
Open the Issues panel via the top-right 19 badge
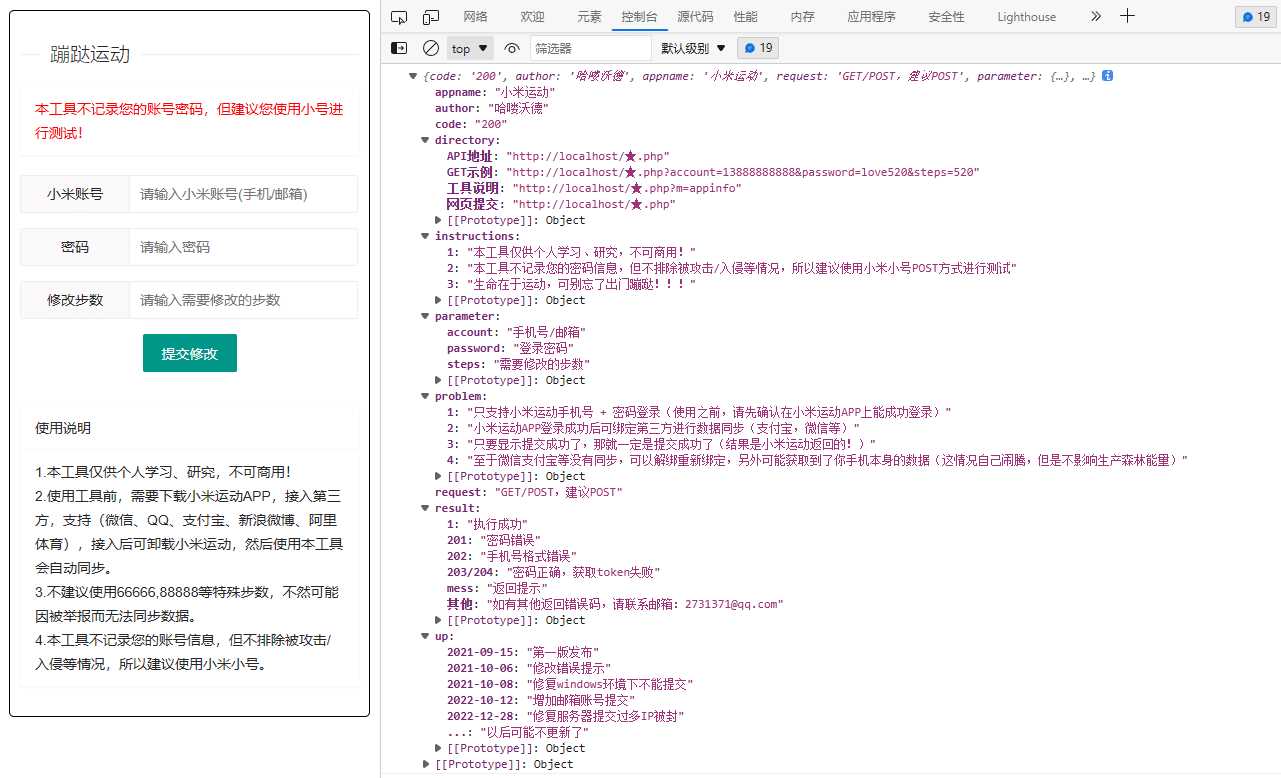point(1254,16)
